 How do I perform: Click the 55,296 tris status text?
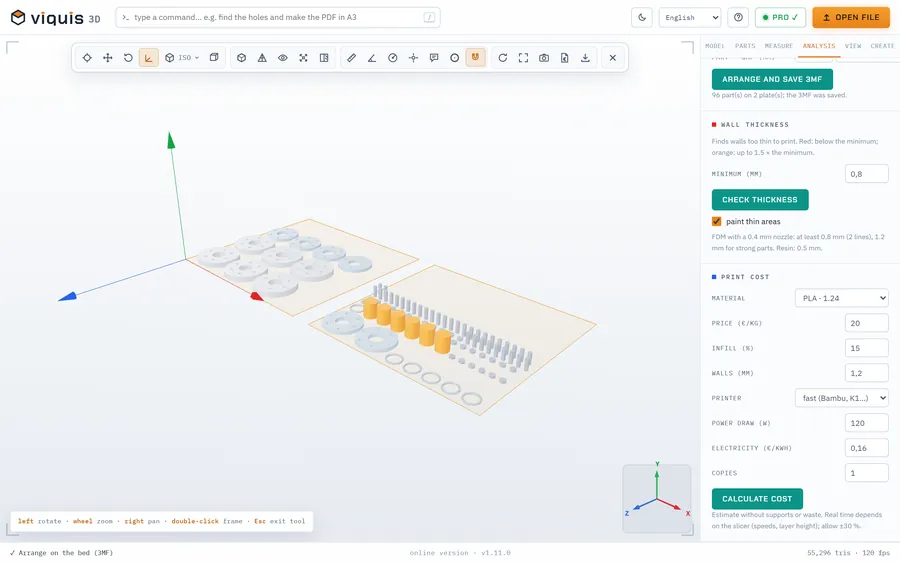coord(827,553)
